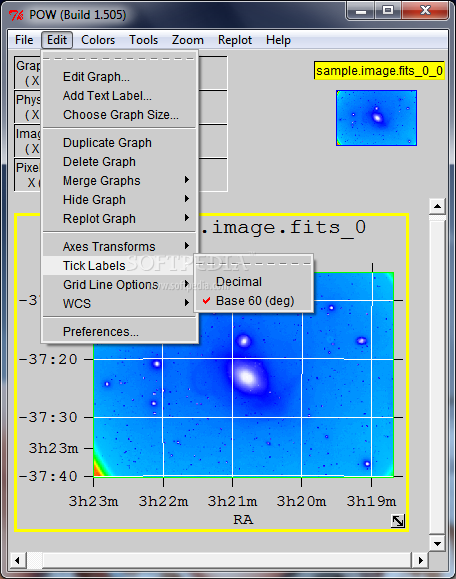Click the scroll left arrow button

pyautogui.click(x=17, y=560)
